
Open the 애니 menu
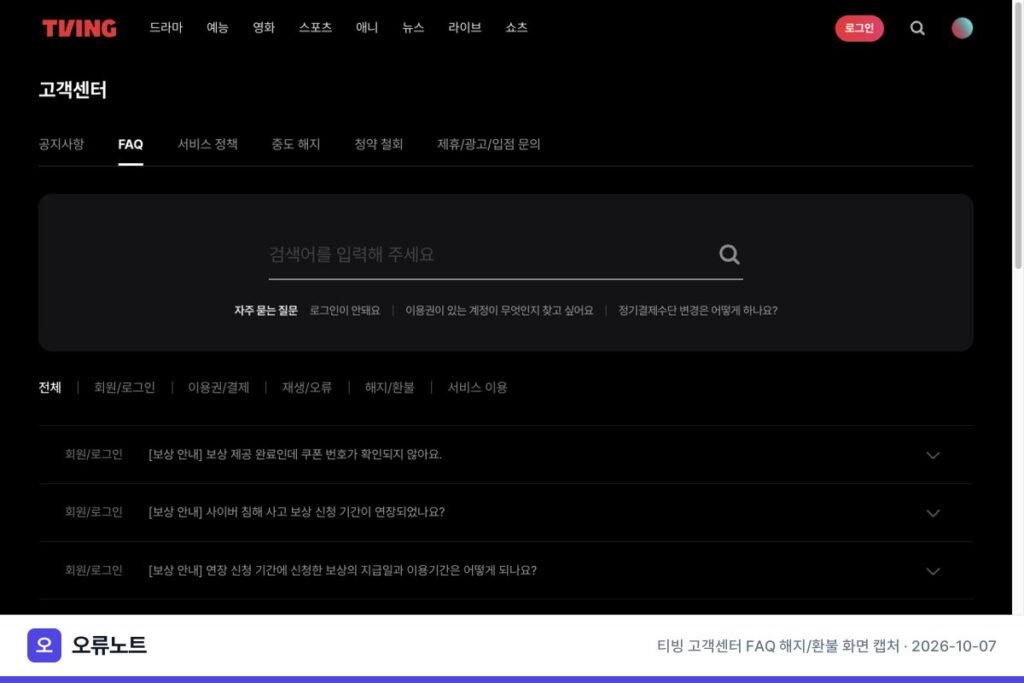tap(367, 27)
